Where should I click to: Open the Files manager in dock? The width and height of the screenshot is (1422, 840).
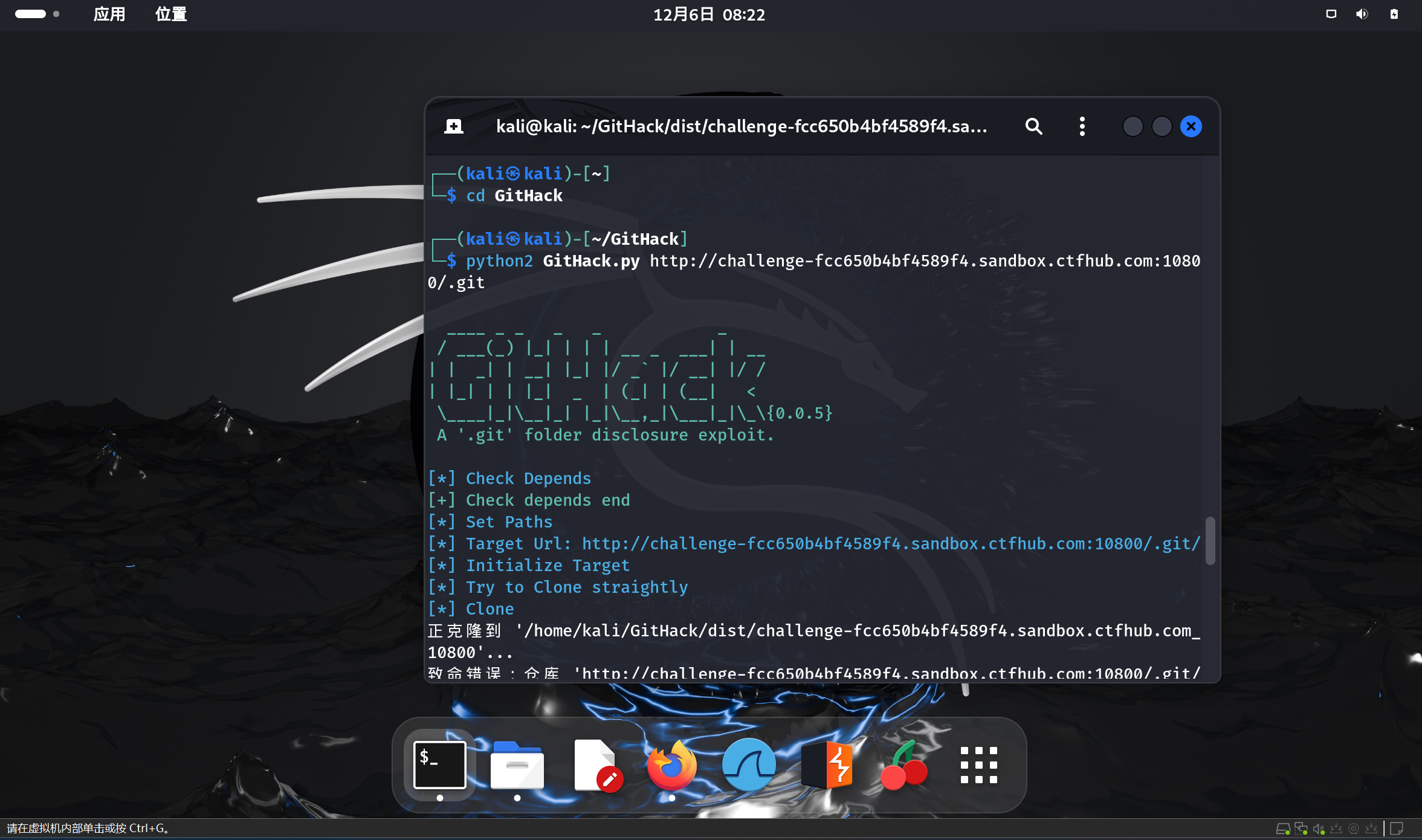pyautogui.click(x=517, y=765)
